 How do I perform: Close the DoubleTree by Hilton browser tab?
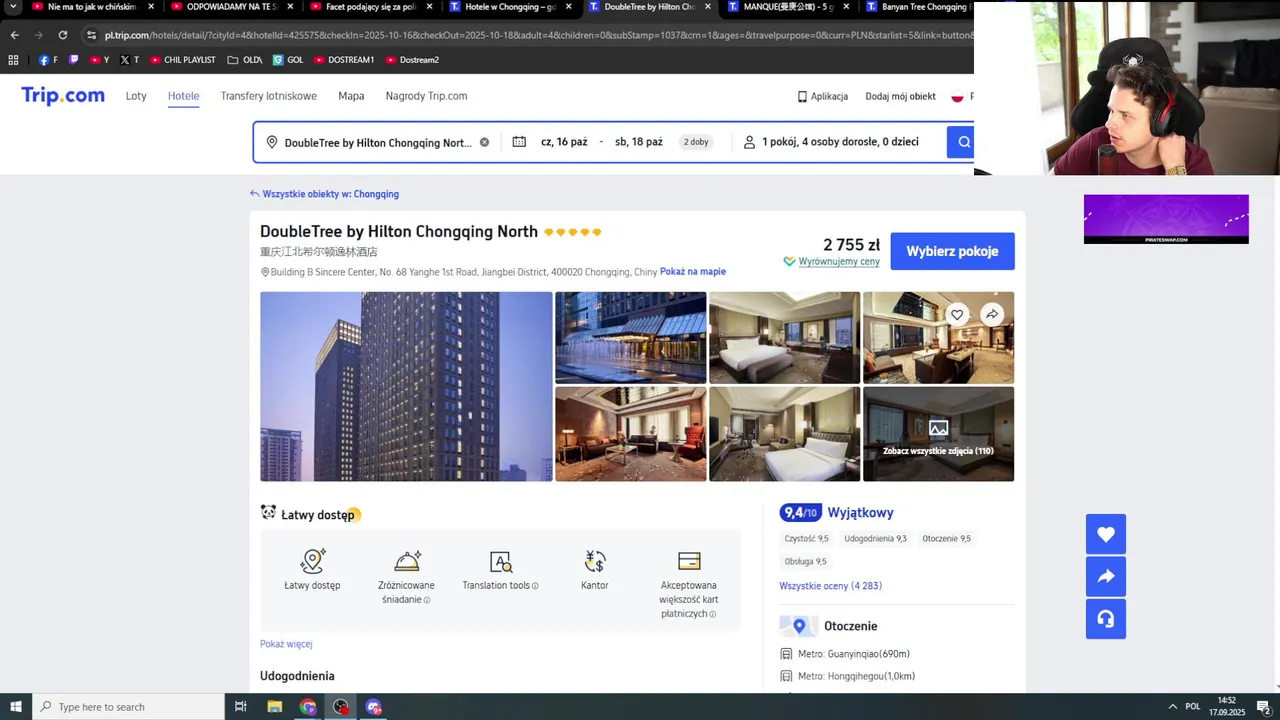(x=708, y=7)
